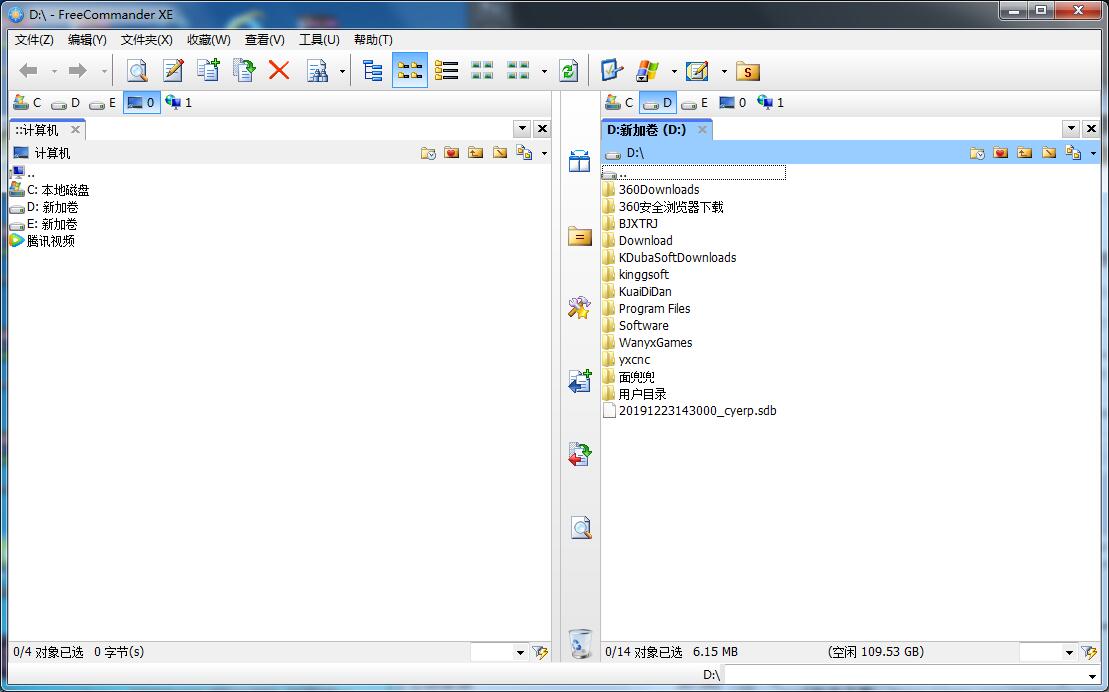This screenshot has height=692, width=1109.
Task: Select drive D in right panel drive bar
Action: (x=658, y=103)
